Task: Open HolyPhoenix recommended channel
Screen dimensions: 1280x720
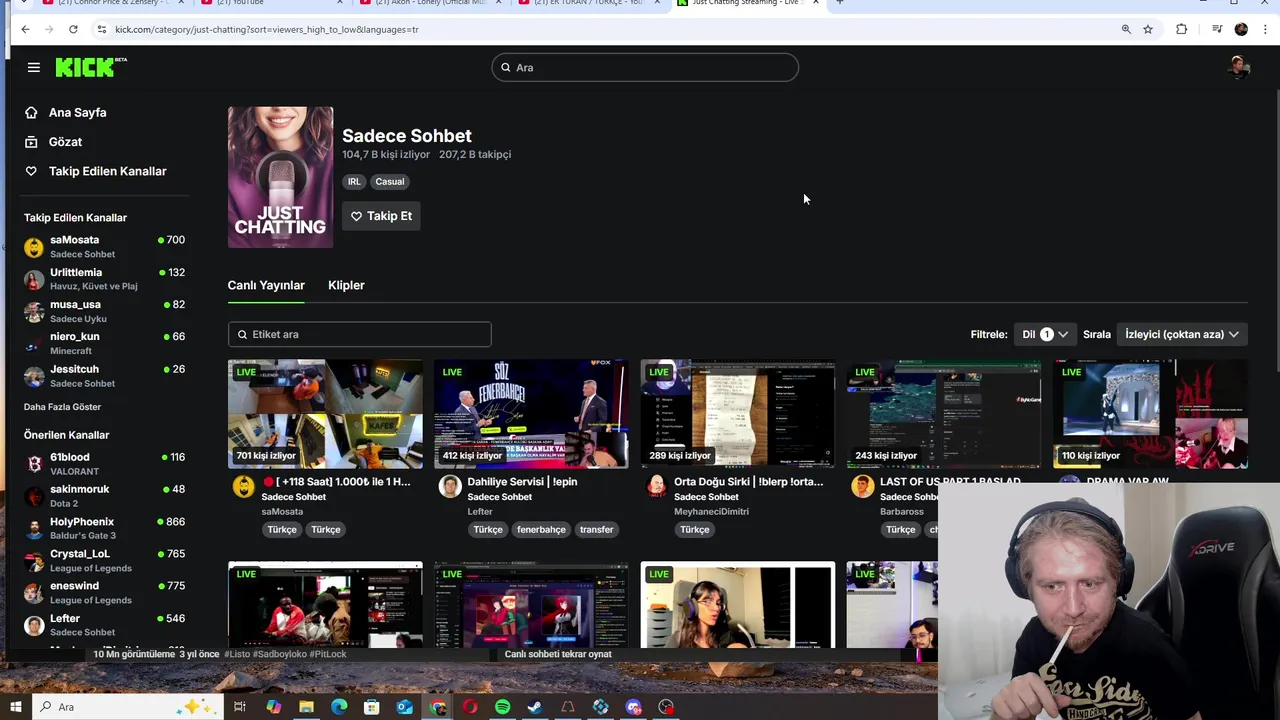Action: pyautogui.click(x=104, y=528)
